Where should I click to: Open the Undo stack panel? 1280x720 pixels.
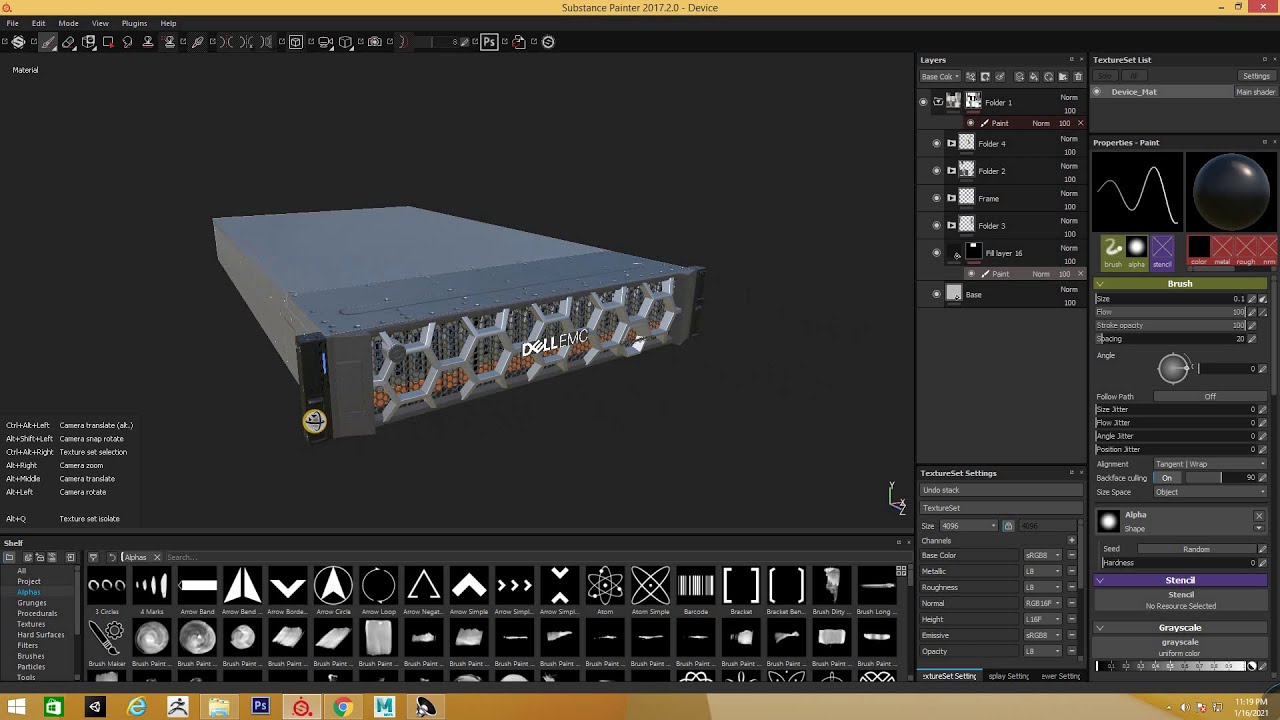click(x=1001, y=491)
